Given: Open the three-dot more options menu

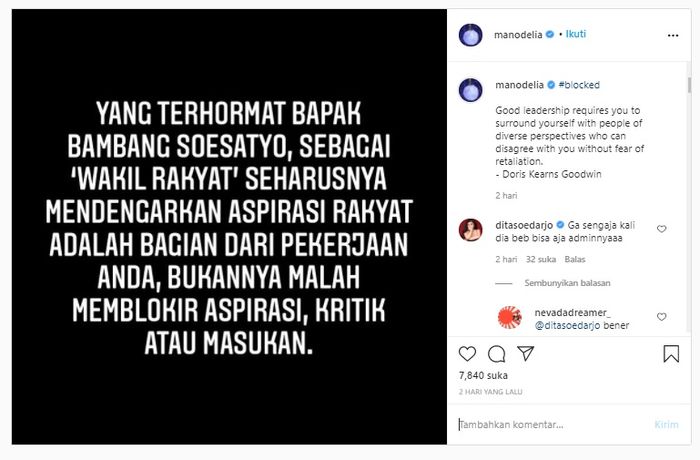Looking at the screenshot, I should [673, 35].
